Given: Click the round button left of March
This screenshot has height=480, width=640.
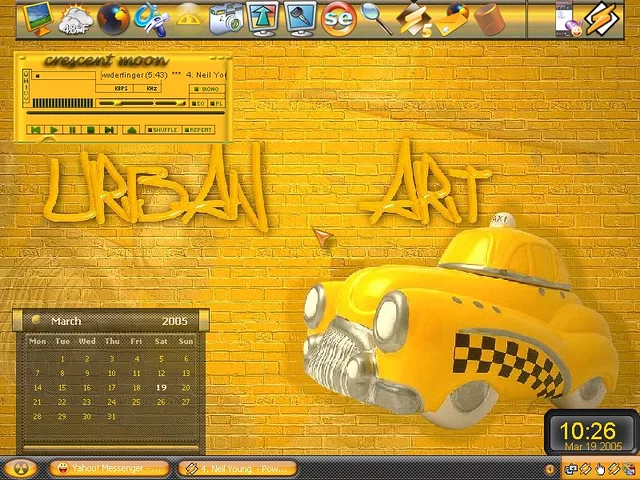Looking at the screenshot, I should 36,320.
